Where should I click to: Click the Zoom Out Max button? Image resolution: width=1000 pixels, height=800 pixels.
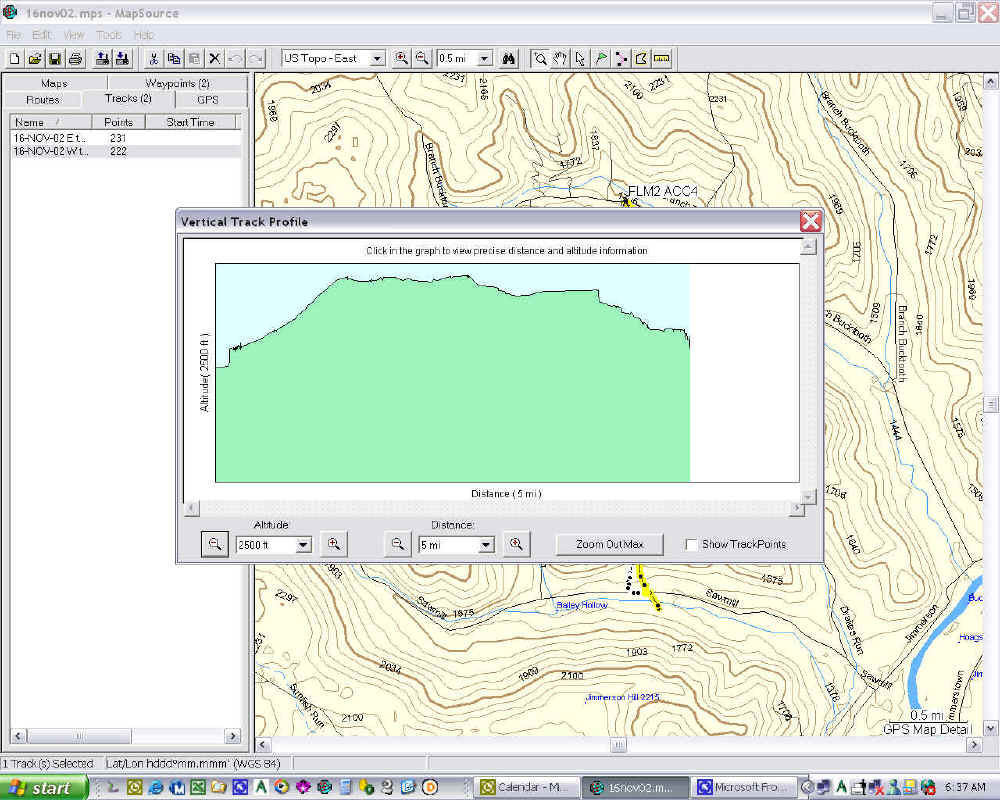click(610, 544)
